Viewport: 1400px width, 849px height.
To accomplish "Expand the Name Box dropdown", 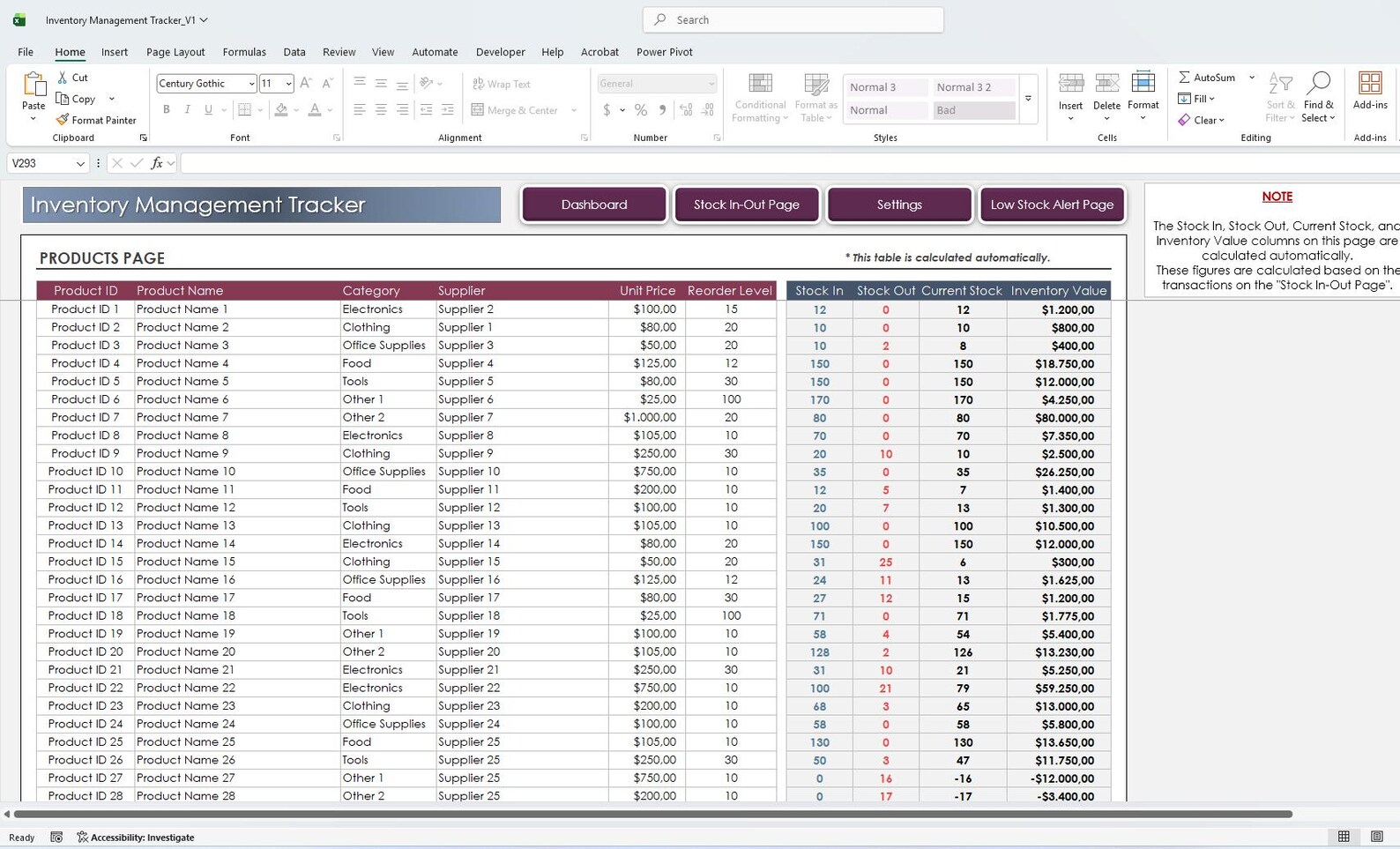I will coord(80,163).
